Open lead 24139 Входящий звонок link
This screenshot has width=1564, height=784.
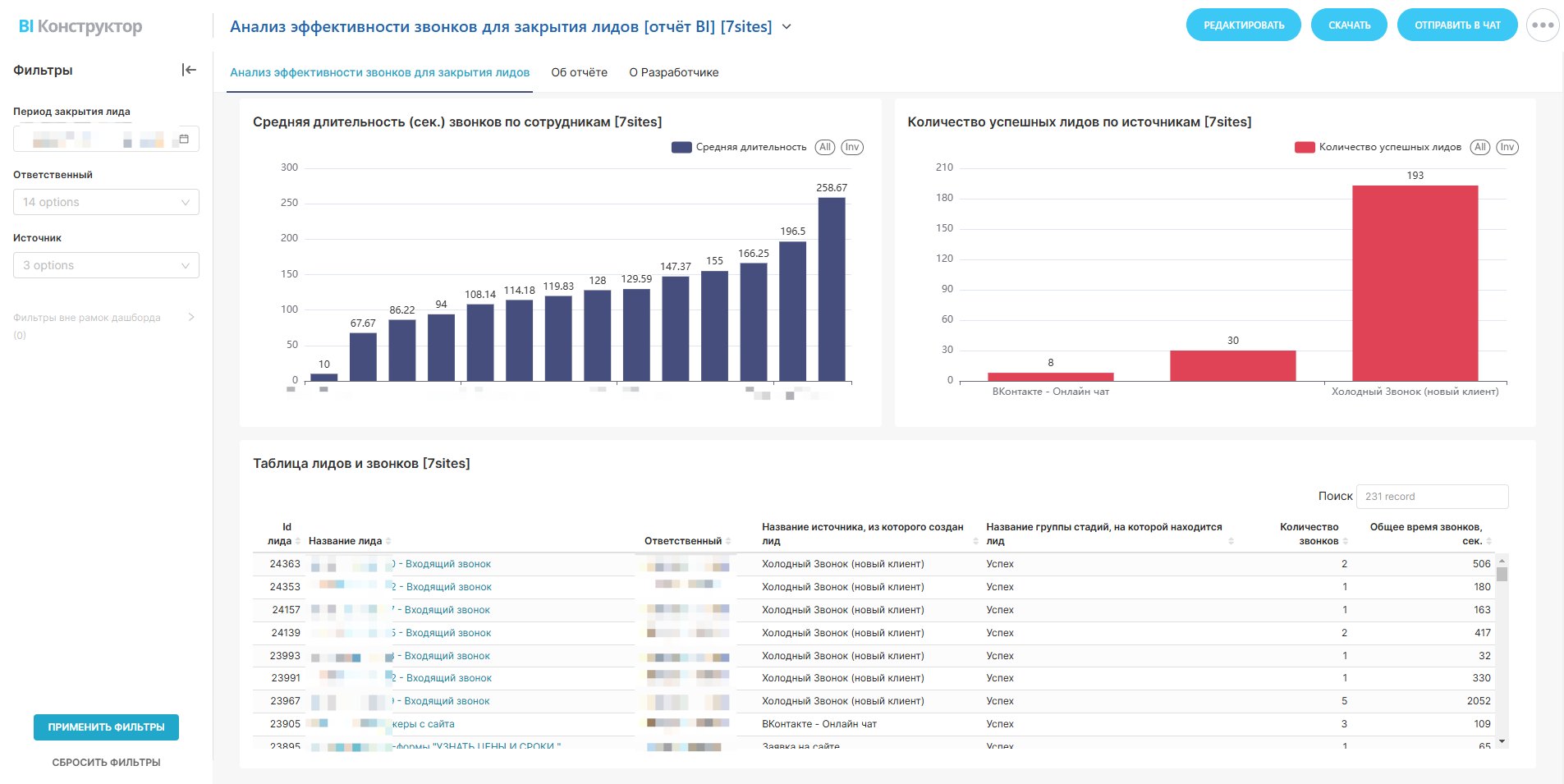click(442, 633)
